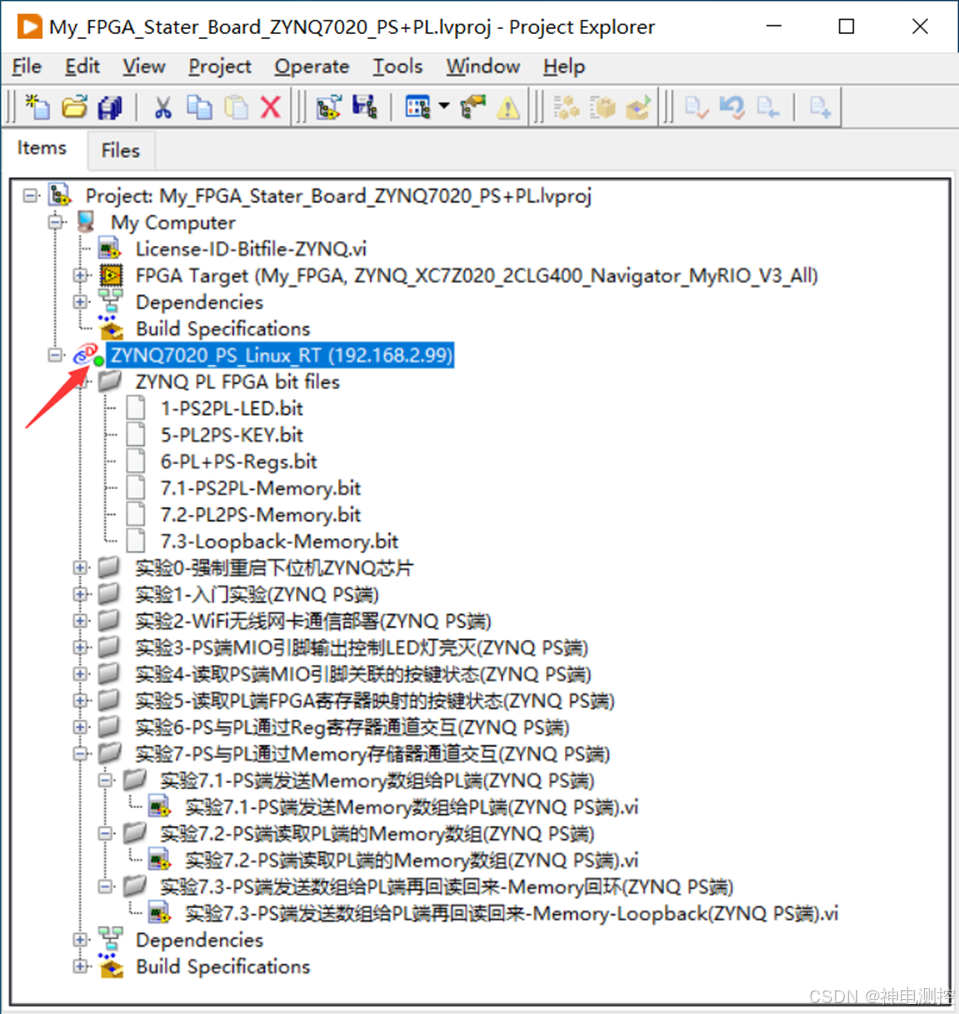Select License-ID-Bitfile-ZYNQ.vi
This screenshot has height=1014, width=959.
tap(251, 249)
